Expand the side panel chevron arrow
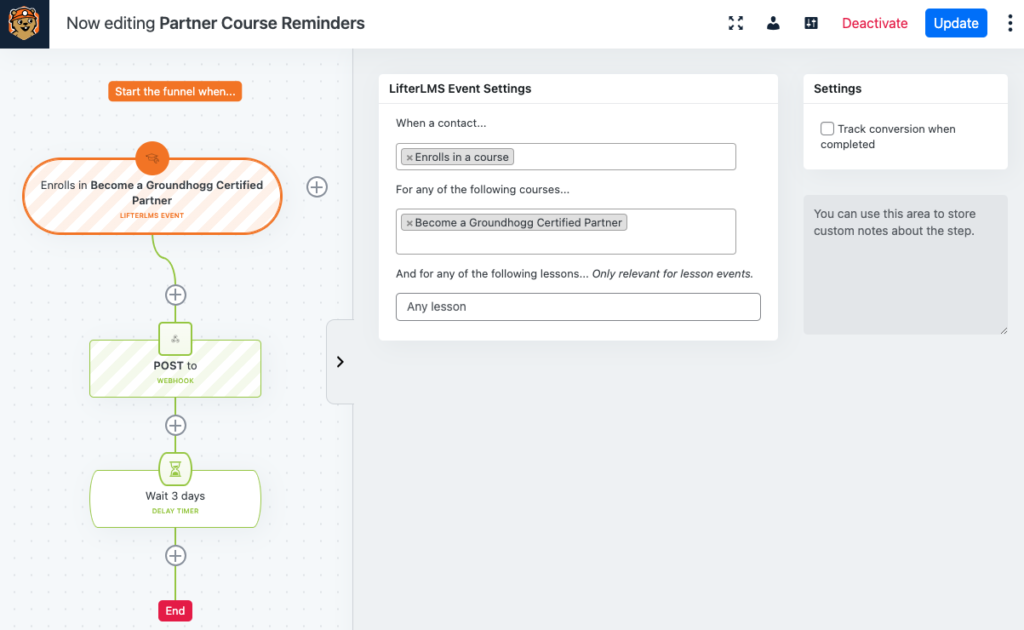Screen dimensions: 1024x630 click(x=340, y=362)
